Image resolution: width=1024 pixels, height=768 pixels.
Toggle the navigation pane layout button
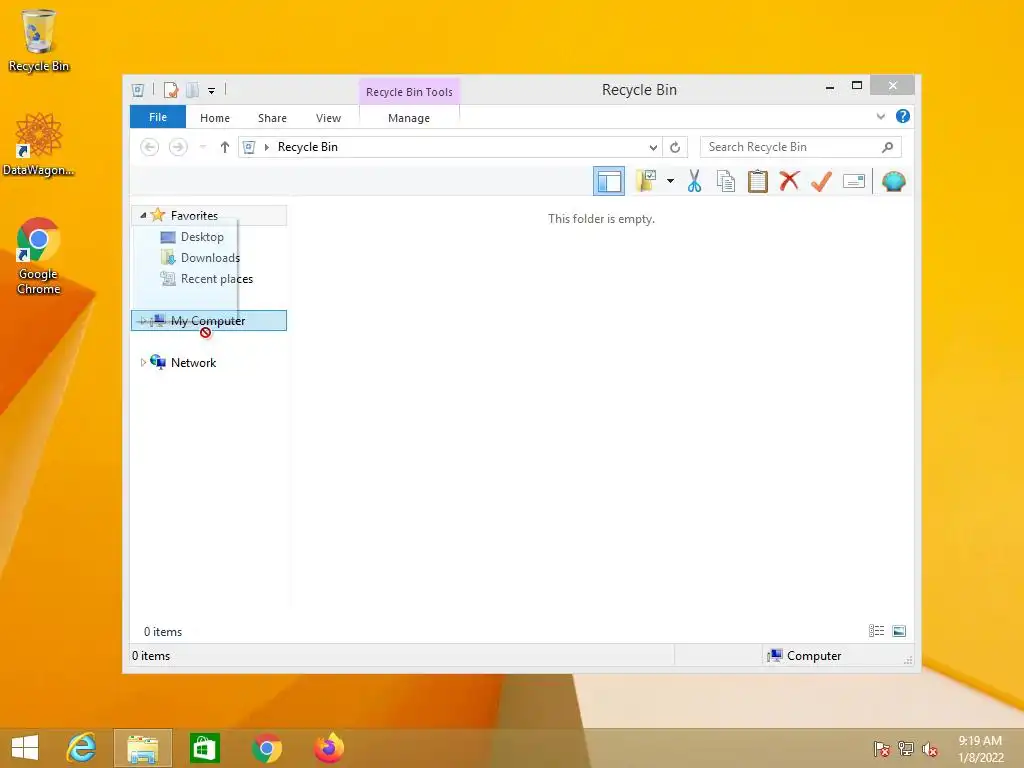point(609,181)
